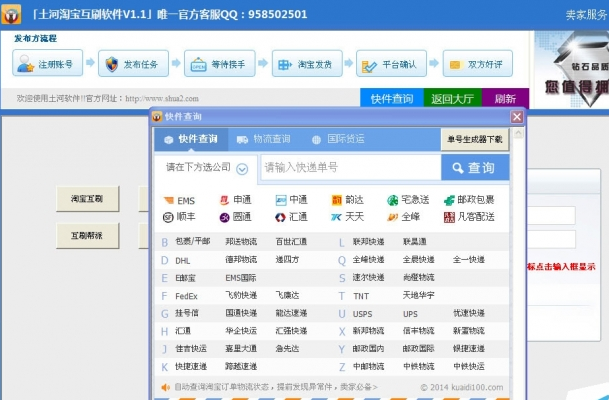Click the green 返回大厅 button
Screen dimensions: 609x400
pos(452,99)
